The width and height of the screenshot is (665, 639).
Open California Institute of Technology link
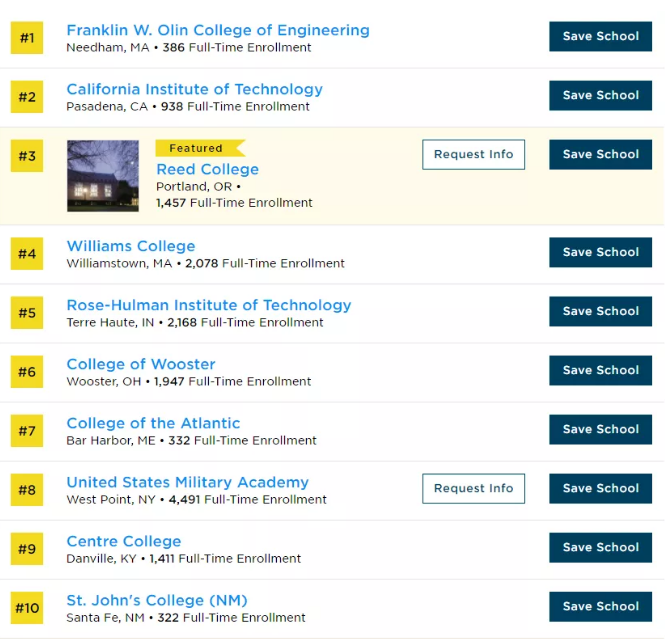[x=194, y=89]
